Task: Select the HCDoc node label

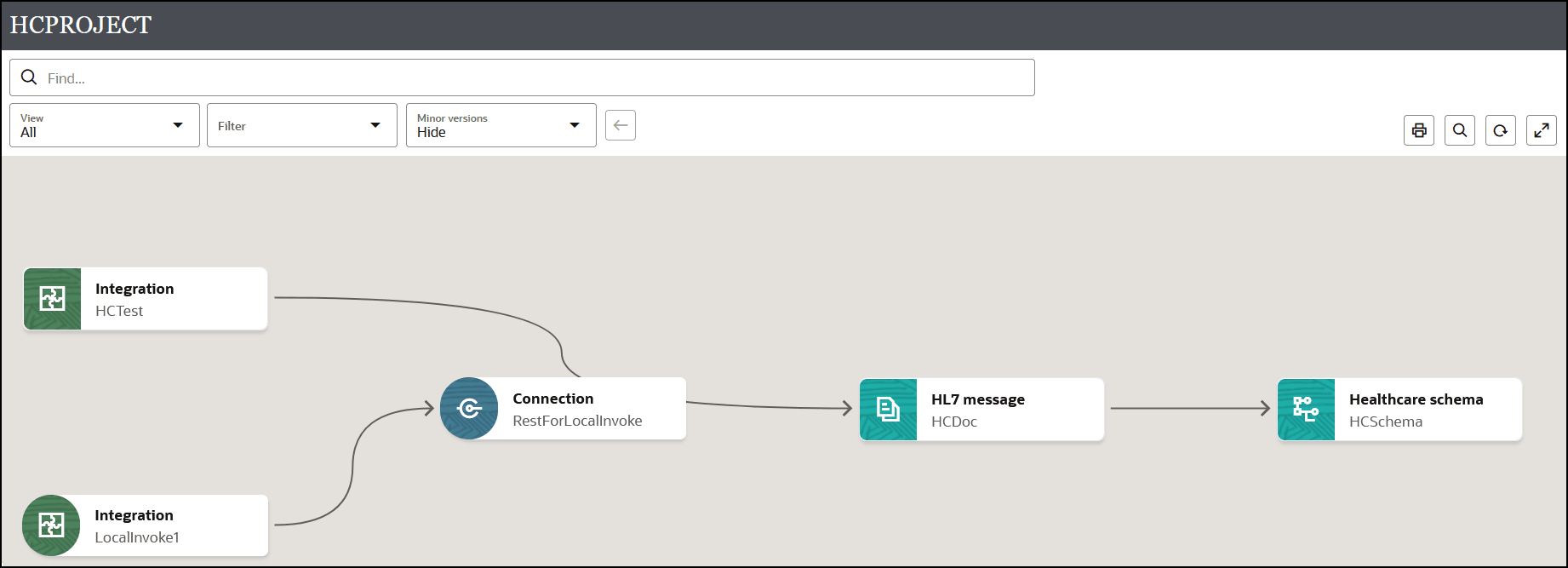Action: [954, 422]
